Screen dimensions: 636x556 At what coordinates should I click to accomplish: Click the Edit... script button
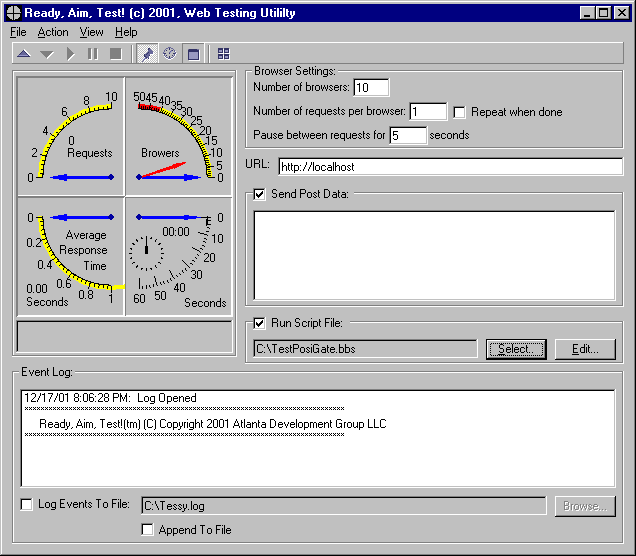pyautogui.click(x=585, y=349)
